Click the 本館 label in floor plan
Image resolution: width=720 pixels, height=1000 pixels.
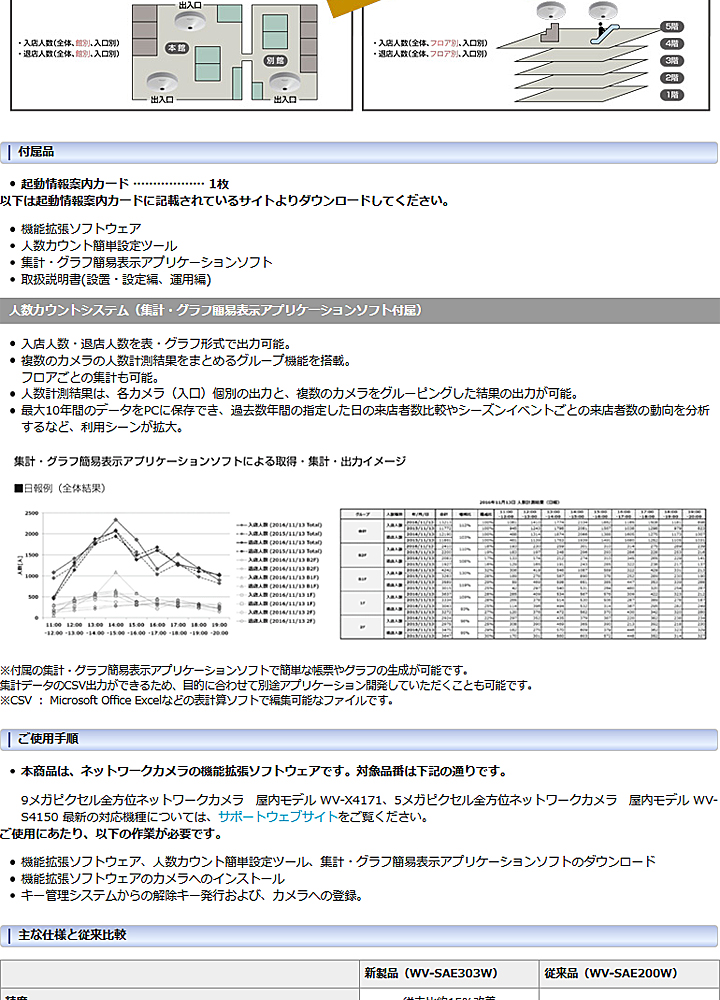(x=177, y=48)
